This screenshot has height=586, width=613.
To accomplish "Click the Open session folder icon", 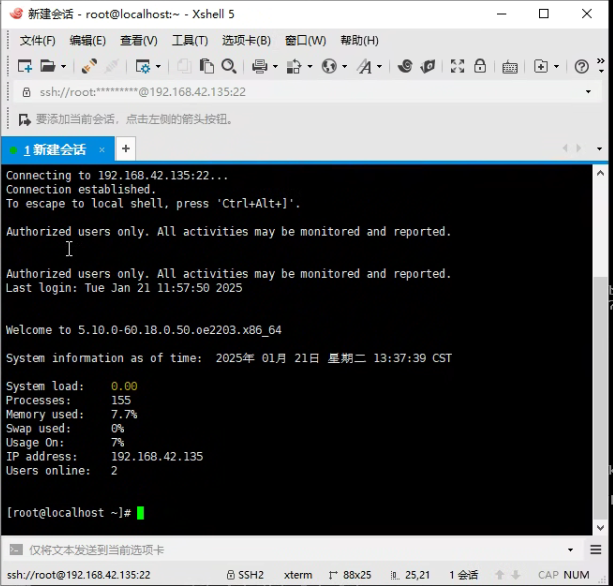I will point(48,66).
